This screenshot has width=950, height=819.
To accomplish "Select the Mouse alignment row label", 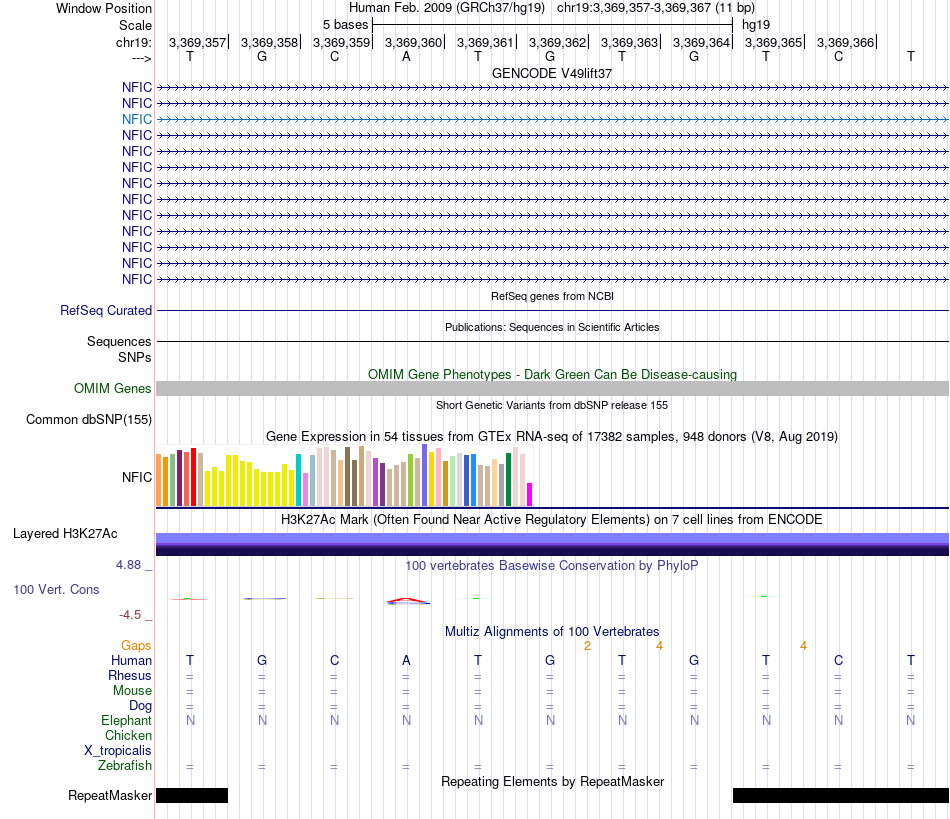I will tap(132, 691).
